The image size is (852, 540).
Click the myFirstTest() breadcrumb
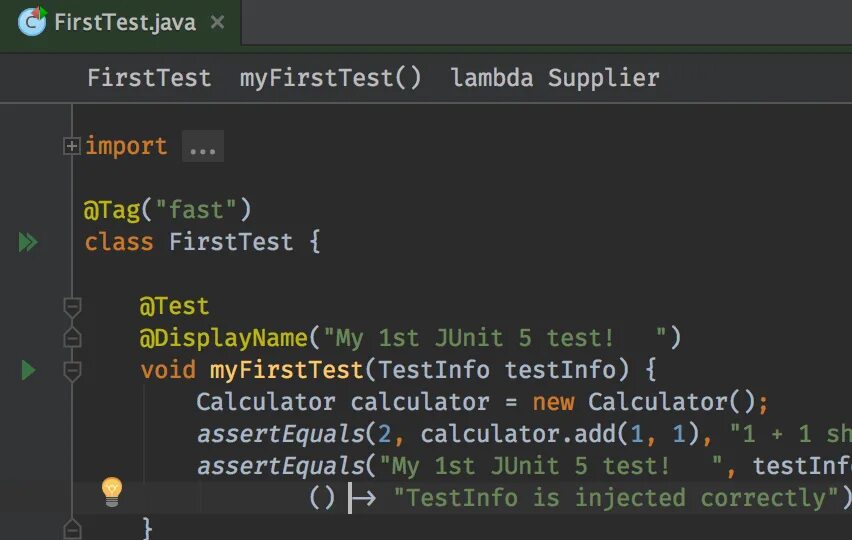(331, 78)
